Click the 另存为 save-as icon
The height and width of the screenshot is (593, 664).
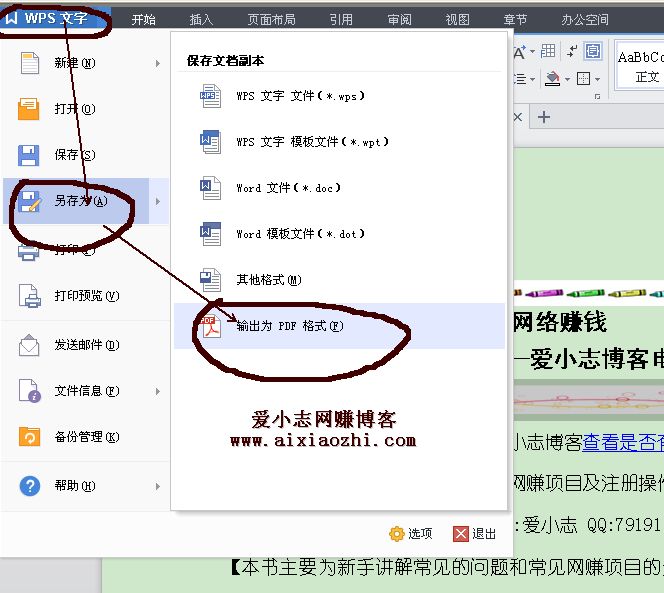(x=29, y=202)
